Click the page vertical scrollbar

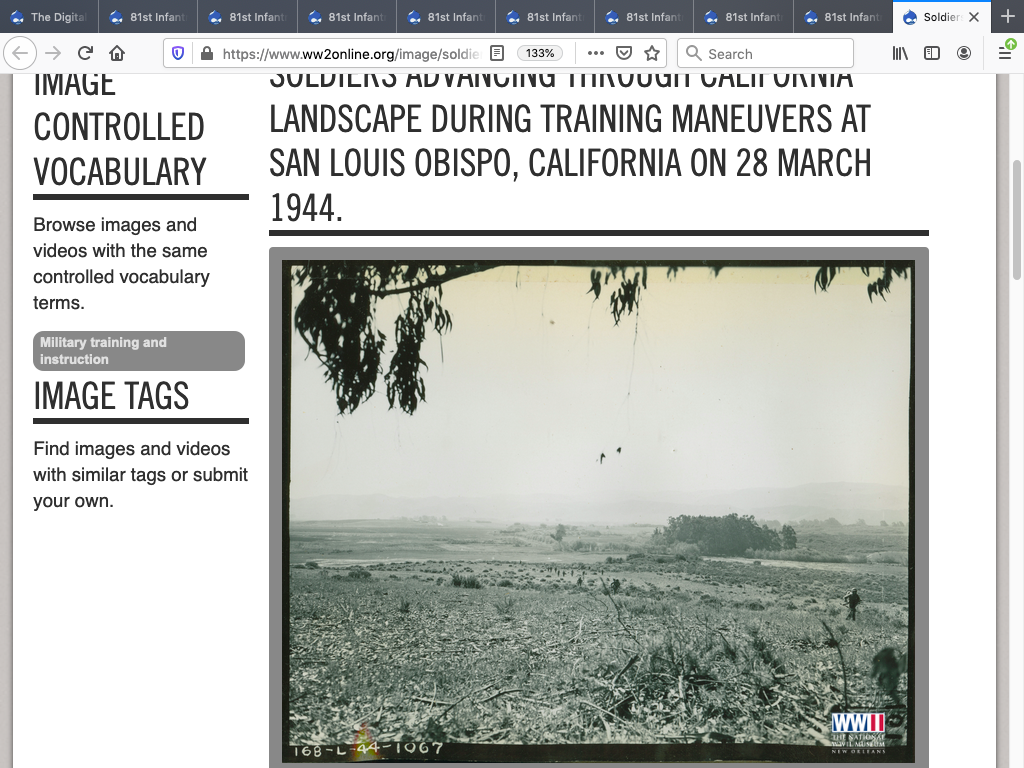(x=1017, y=220)
